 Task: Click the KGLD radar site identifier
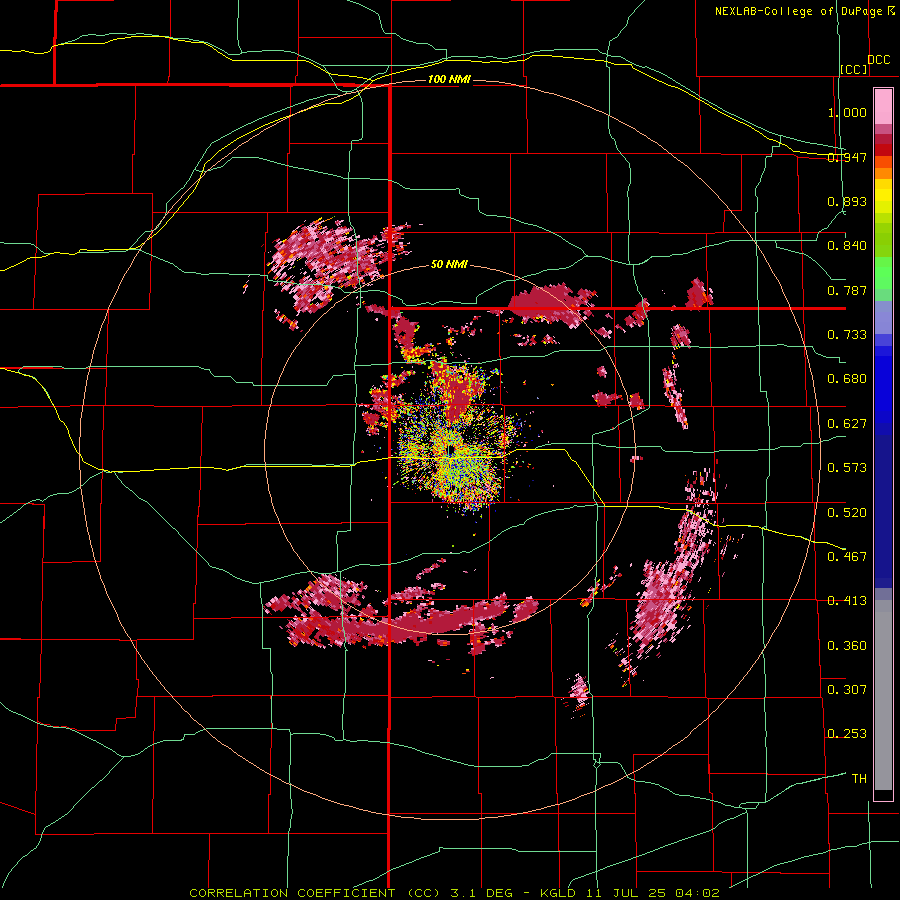pyautogui.click(x=560, y=893)
